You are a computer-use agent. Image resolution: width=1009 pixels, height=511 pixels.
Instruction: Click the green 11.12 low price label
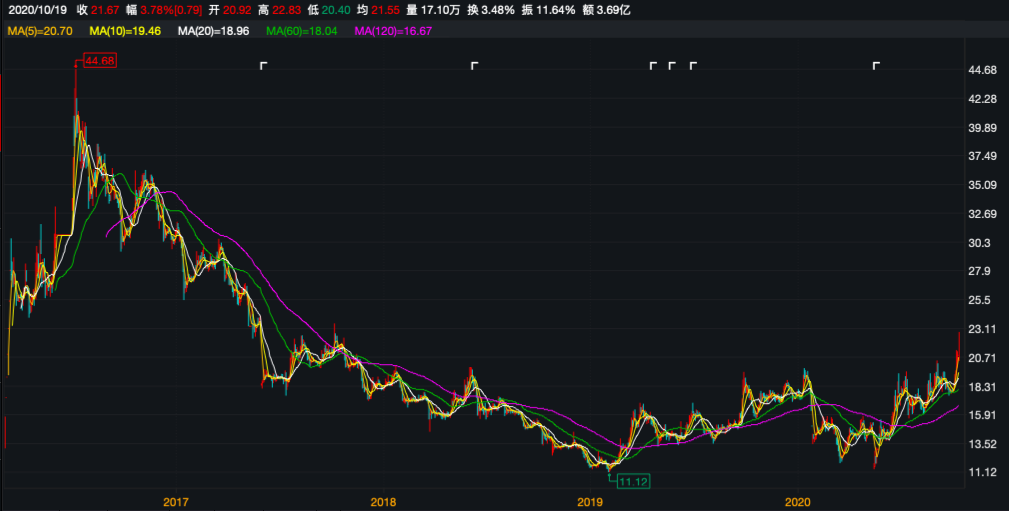[634, 480]
